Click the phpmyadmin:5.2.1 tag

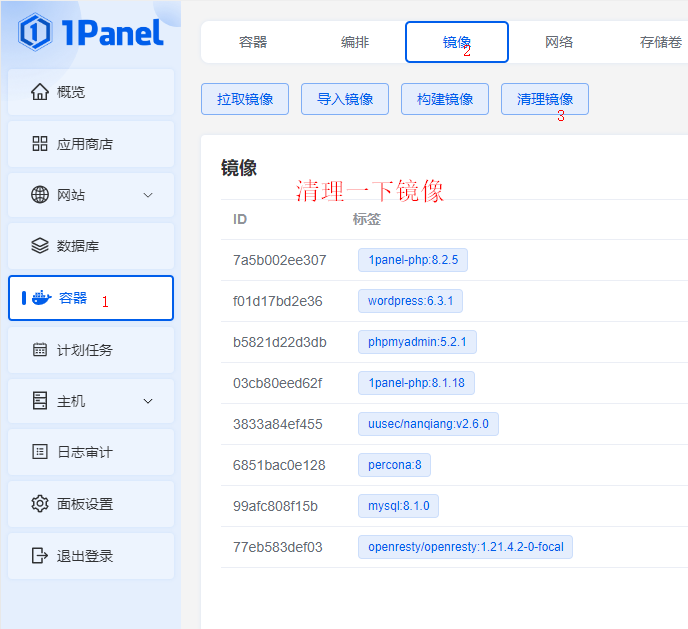(x=417, y=342)
